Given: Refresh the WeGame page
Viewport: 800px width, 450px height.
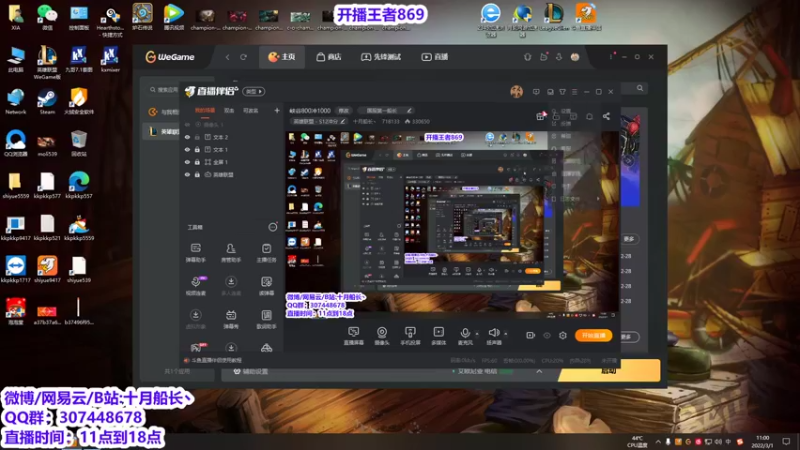Looking at the screenshot, I should point(243,57).
